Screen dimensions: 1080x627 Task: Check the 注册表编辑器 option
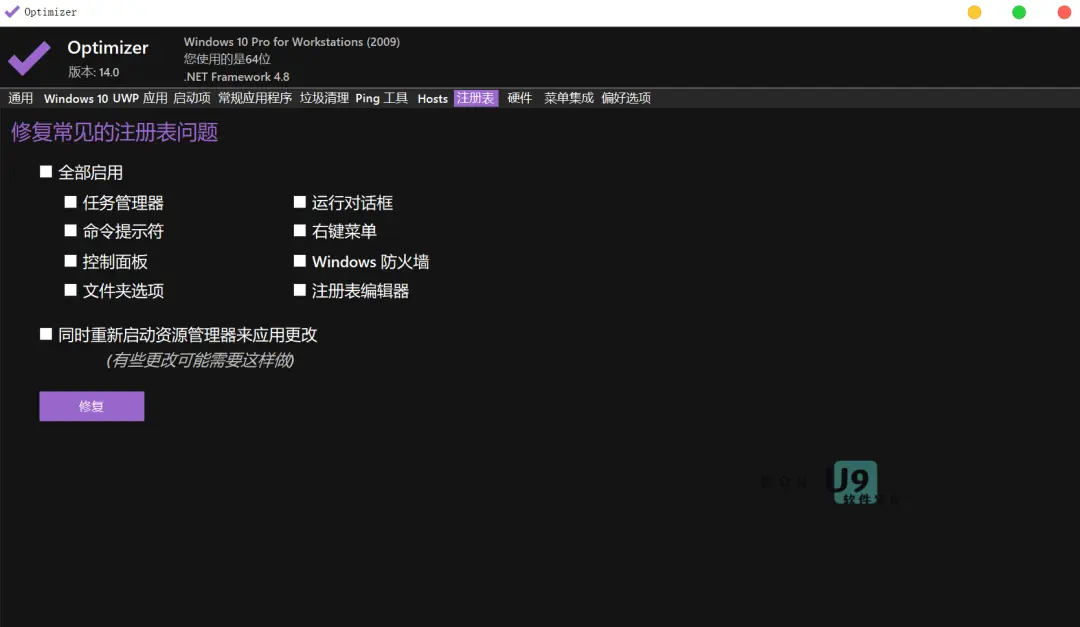pos(300,290)
